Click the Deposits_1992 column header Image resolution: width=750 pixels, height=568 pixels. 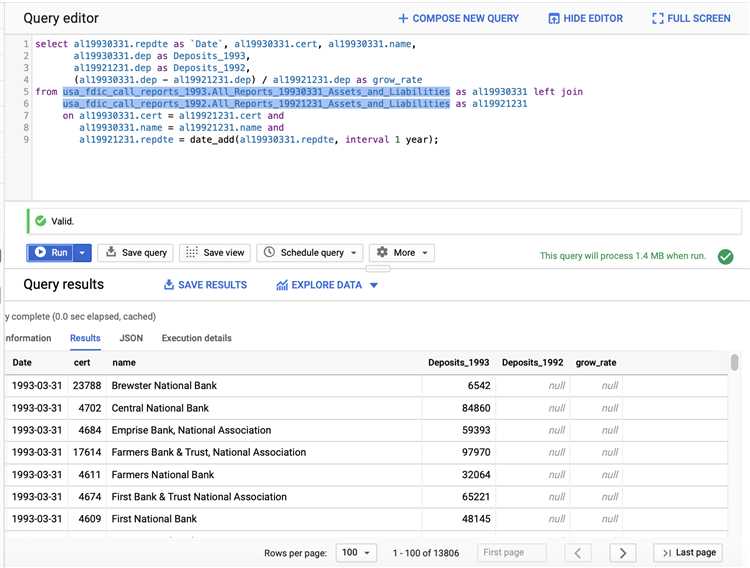(532, 362)
